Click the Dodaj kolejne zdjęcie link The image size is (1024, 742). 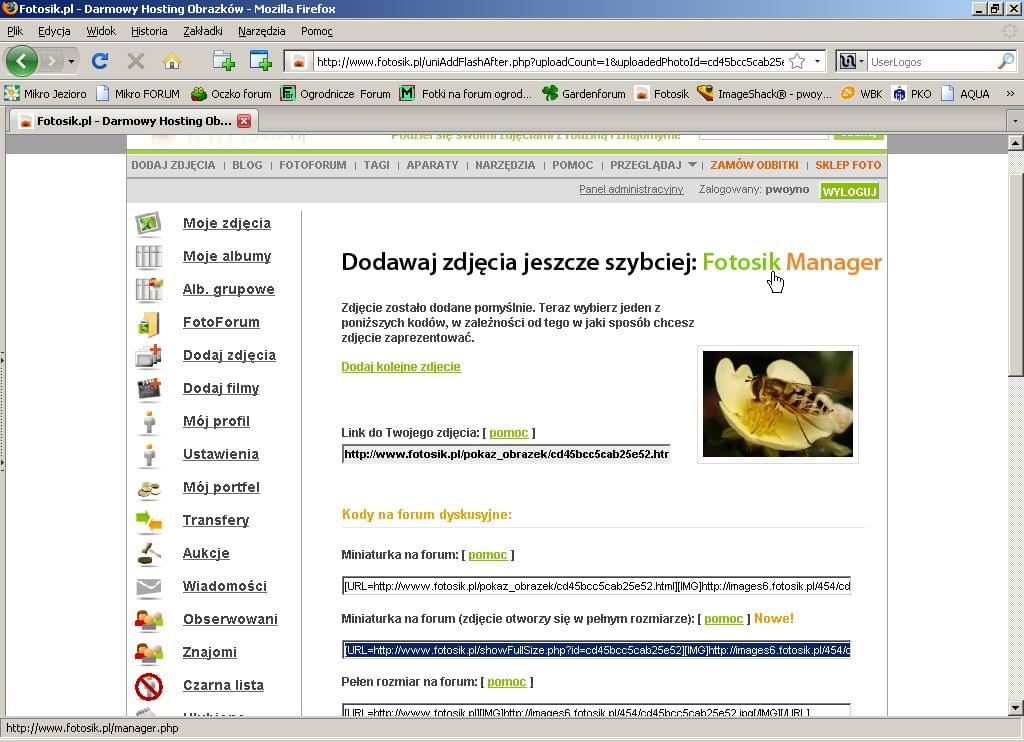coord(400,366)
